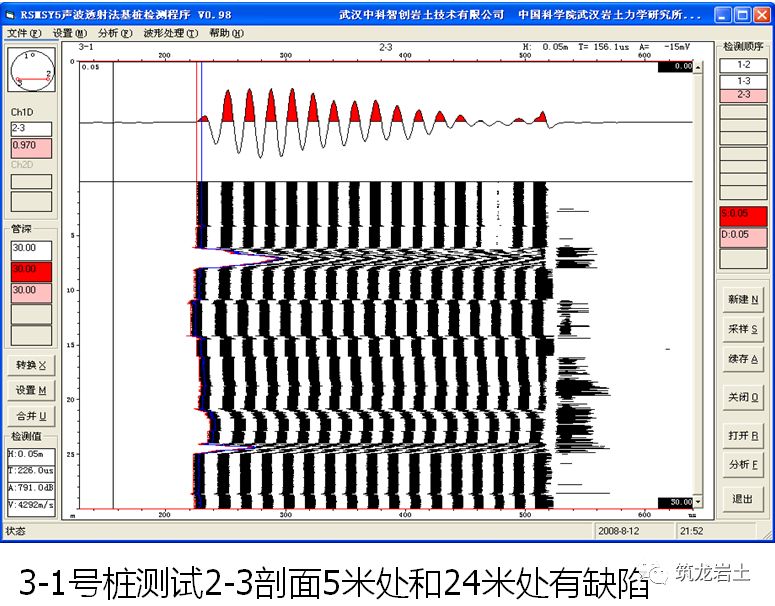The height and width of the screenshot is (606, 775).
Task: Open the 波形处理(T) menu
Action: pos(171,33)
